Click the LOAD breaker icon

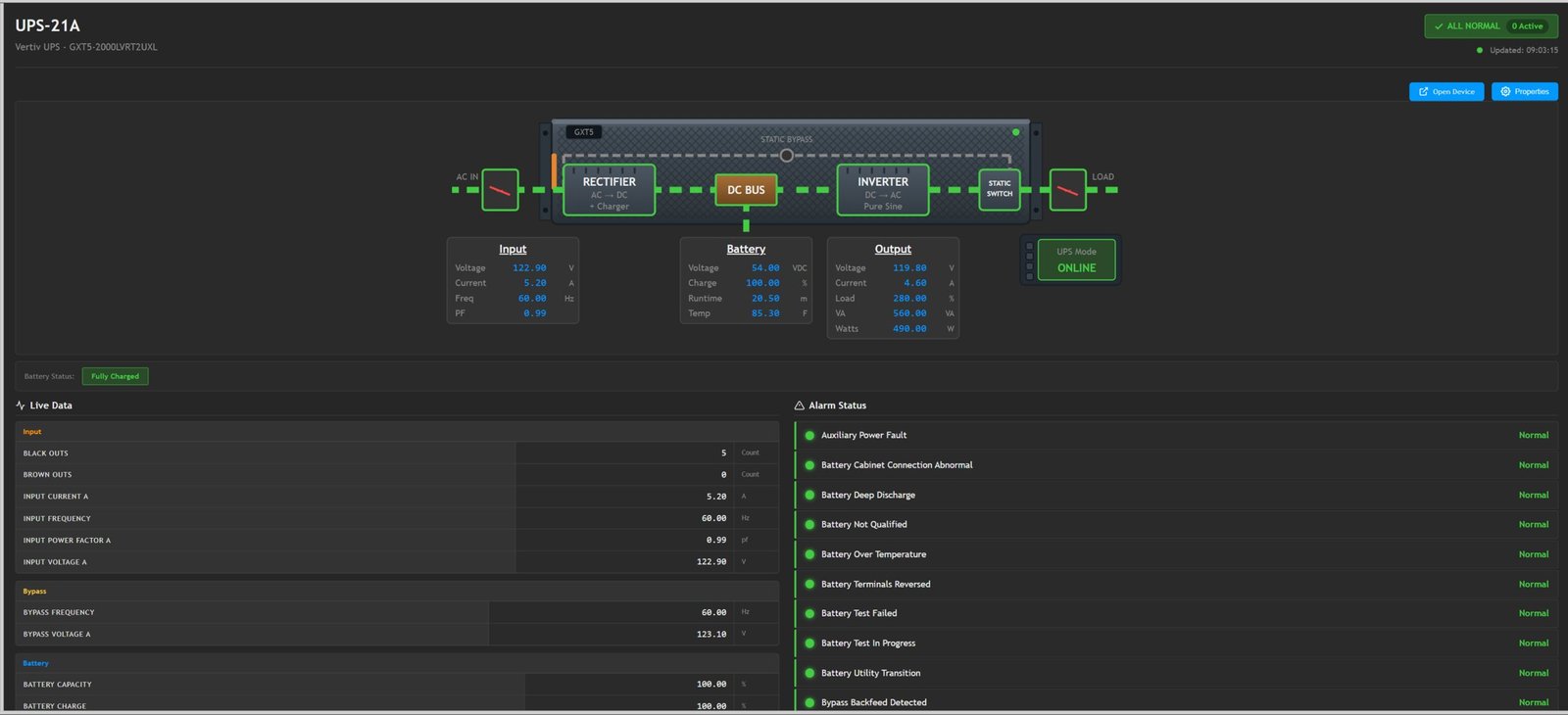pos(1067,190)
